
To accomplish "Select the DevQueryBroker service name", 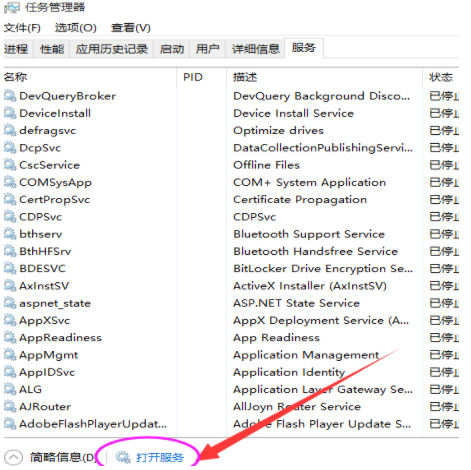I will [x=68, y=96].
